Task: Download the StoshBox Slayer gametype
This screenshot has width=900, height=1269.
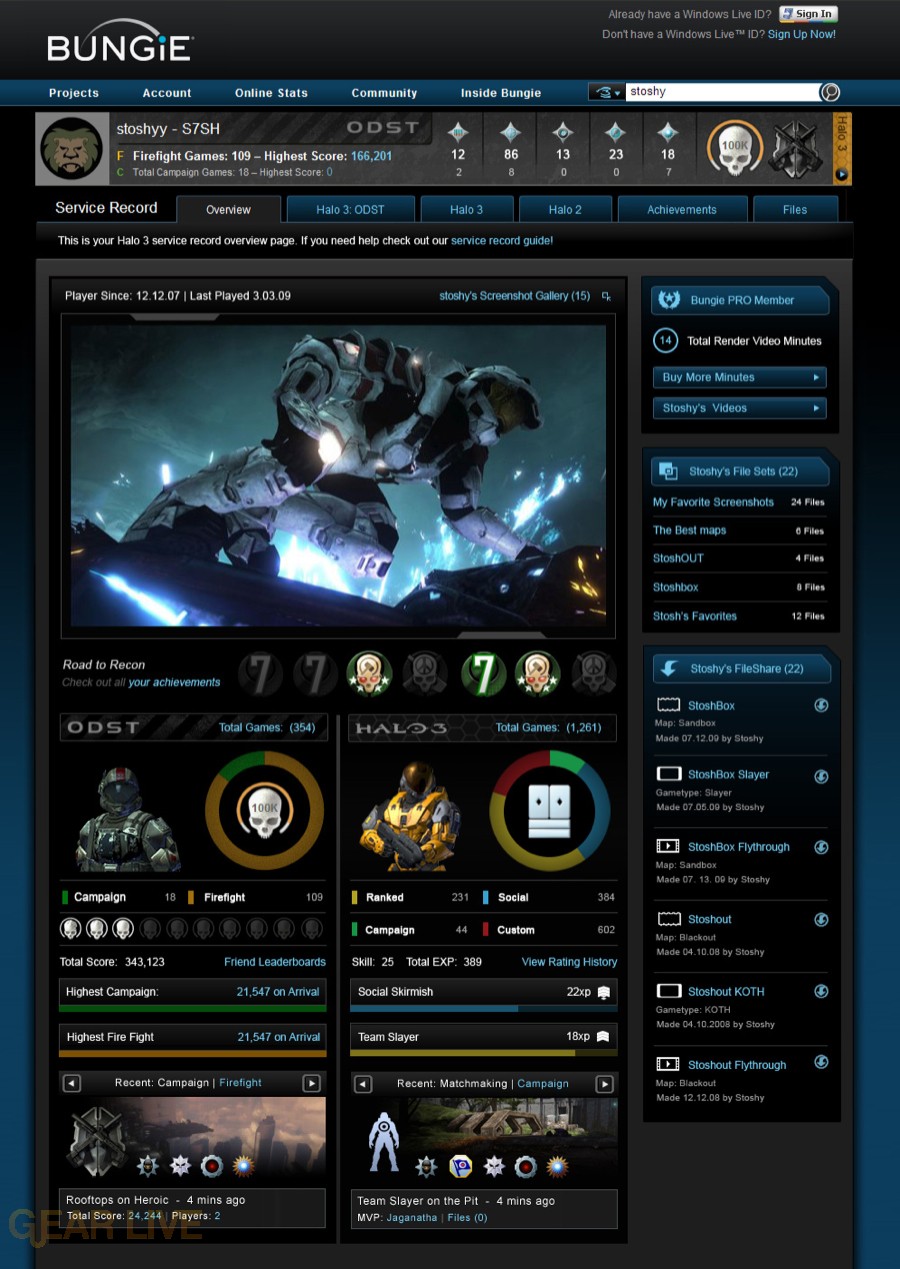Action: tap(821, 775)
